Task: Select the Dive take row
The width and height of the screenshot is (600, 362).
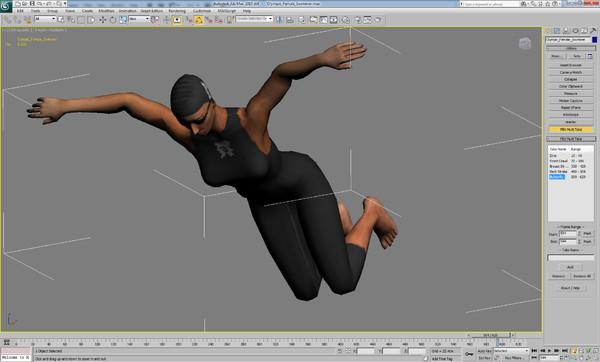Action: (x=571, y=156)
